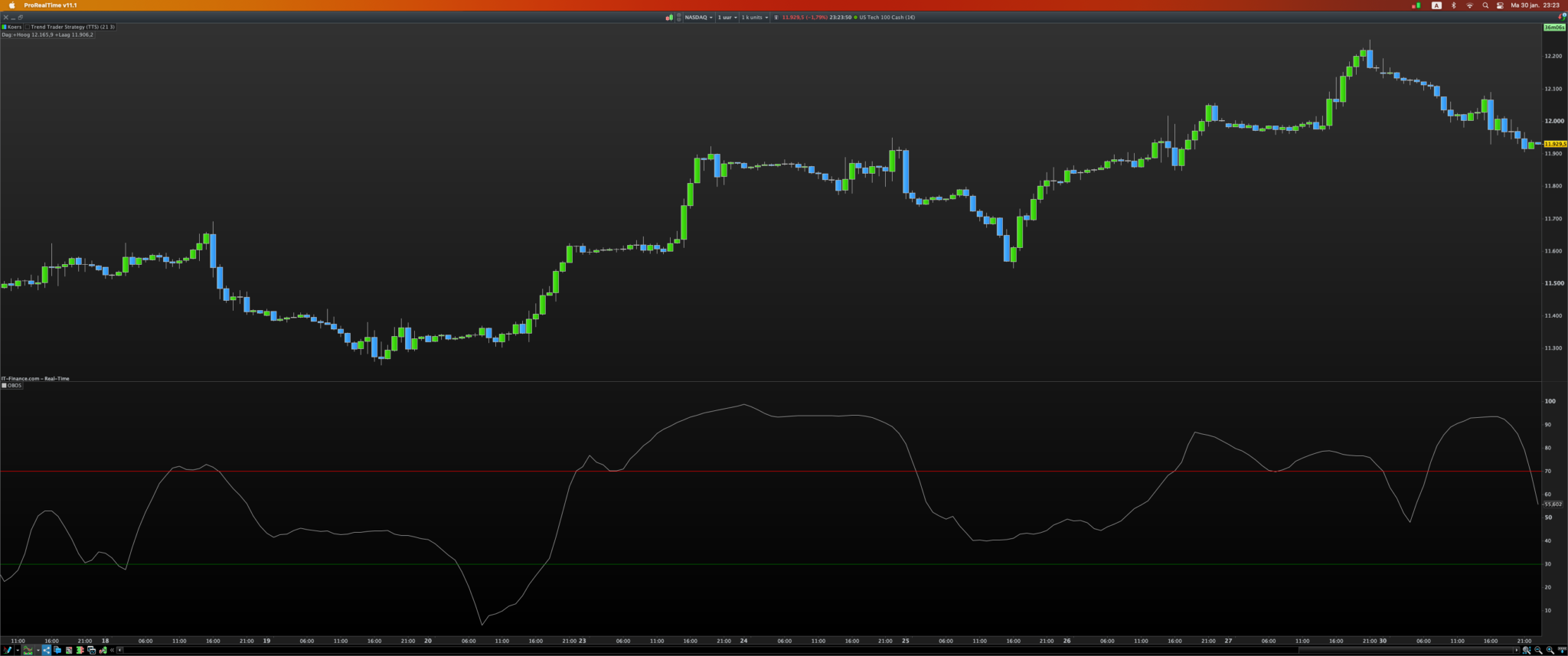Open the 1 k units dropdown
Viewport: 1568px width, 656px height.
[755, 17]
